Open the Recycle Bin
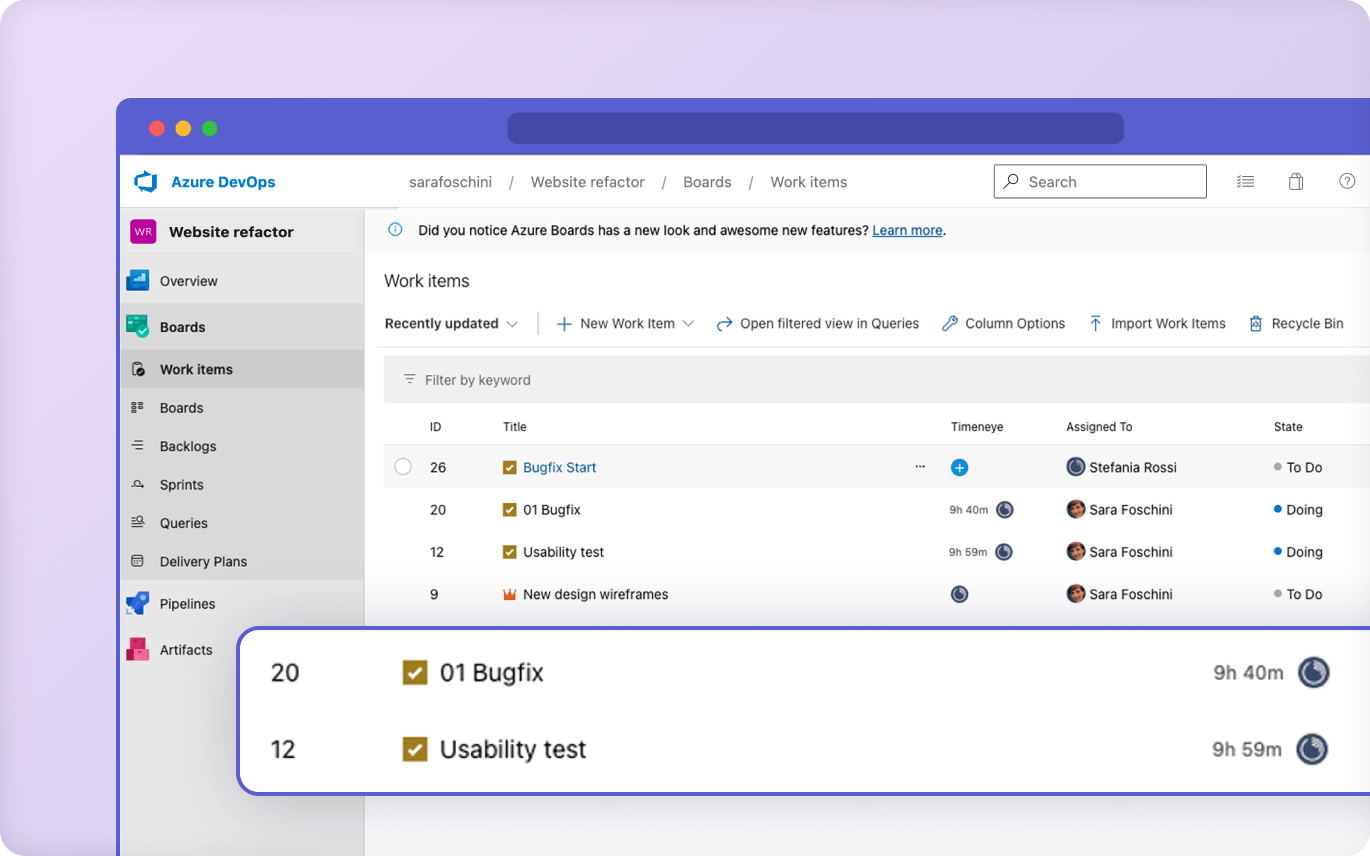The height and width of the screenshot is (856, 1370). [1296, 324]
